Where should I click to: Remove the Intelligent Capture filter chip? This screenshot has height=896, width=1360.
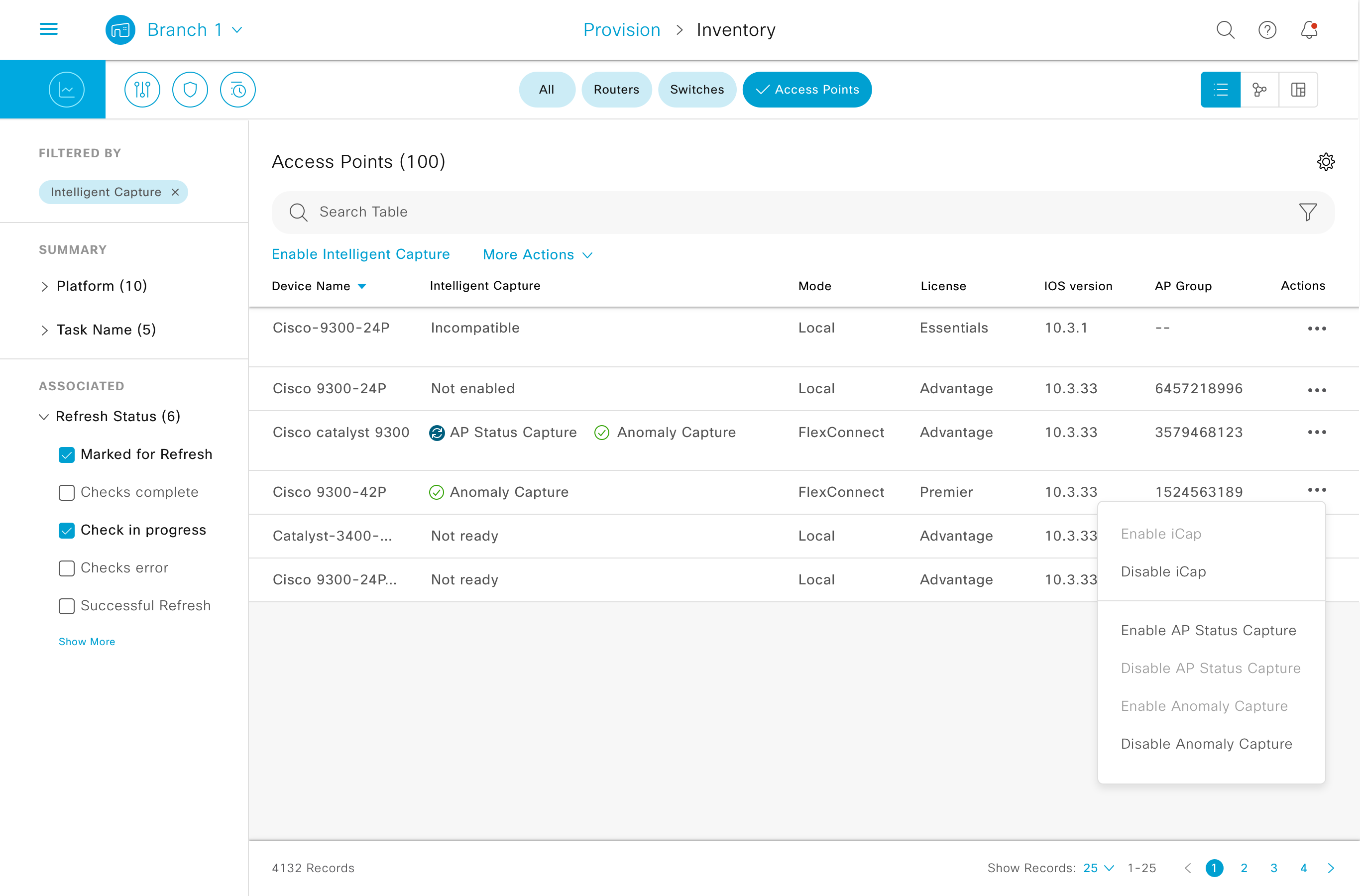click(x=175, y=192)
